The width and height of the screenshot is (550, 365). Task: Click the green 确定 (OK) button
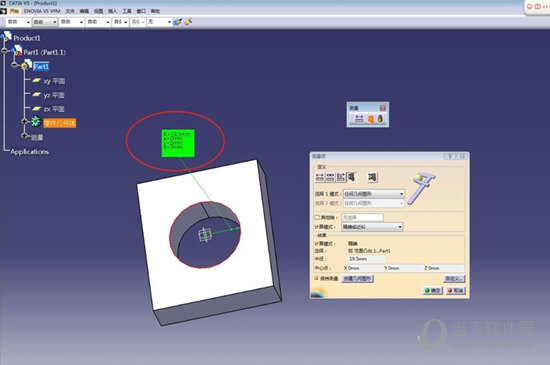[x=433, y=291]
